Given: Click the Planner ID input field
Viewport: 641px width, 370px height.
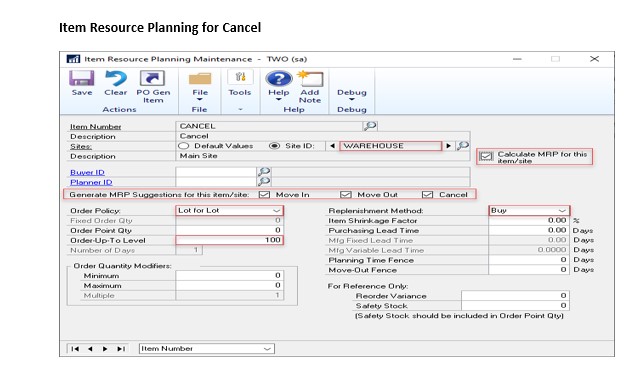Looking at the screenshot, I should pos(216,182).
